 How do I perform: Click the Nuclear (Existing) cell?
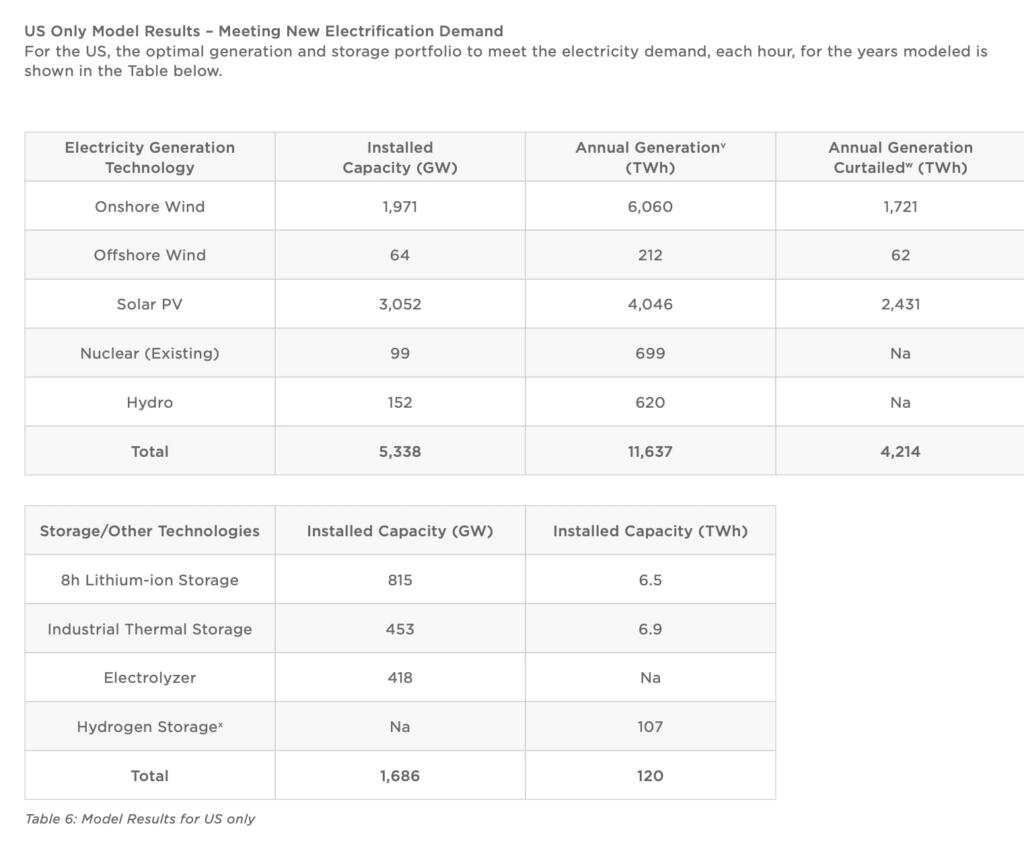tap(150, 353)
